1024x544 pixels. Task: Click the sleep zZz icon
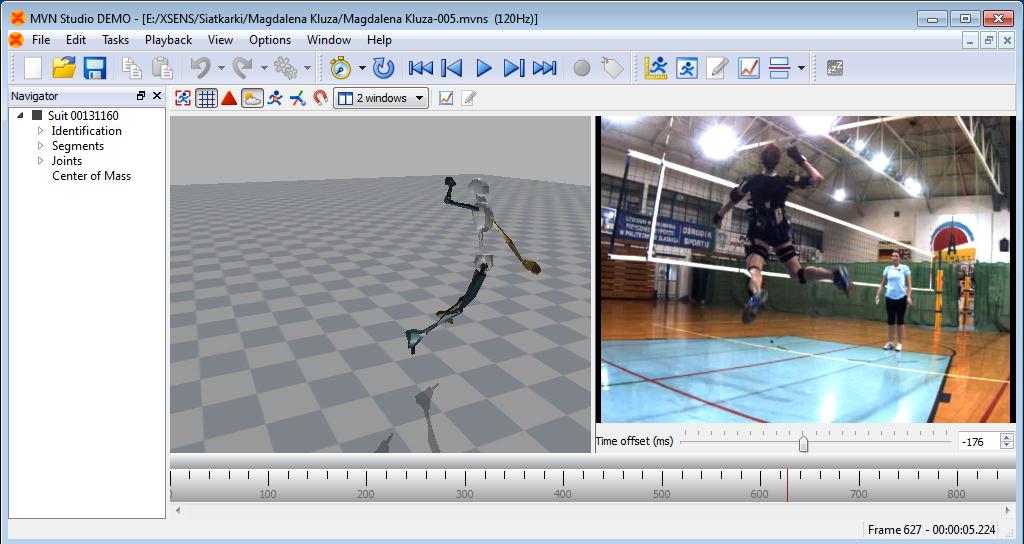[x=835, y=67]
